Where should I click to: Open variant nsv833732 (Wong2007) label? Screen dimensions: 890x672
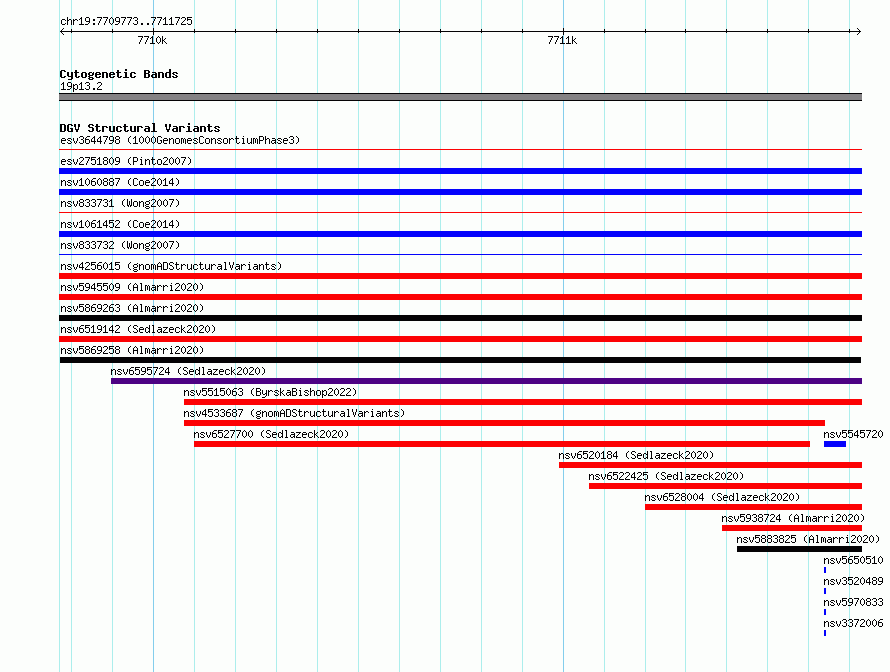[120, 245]
